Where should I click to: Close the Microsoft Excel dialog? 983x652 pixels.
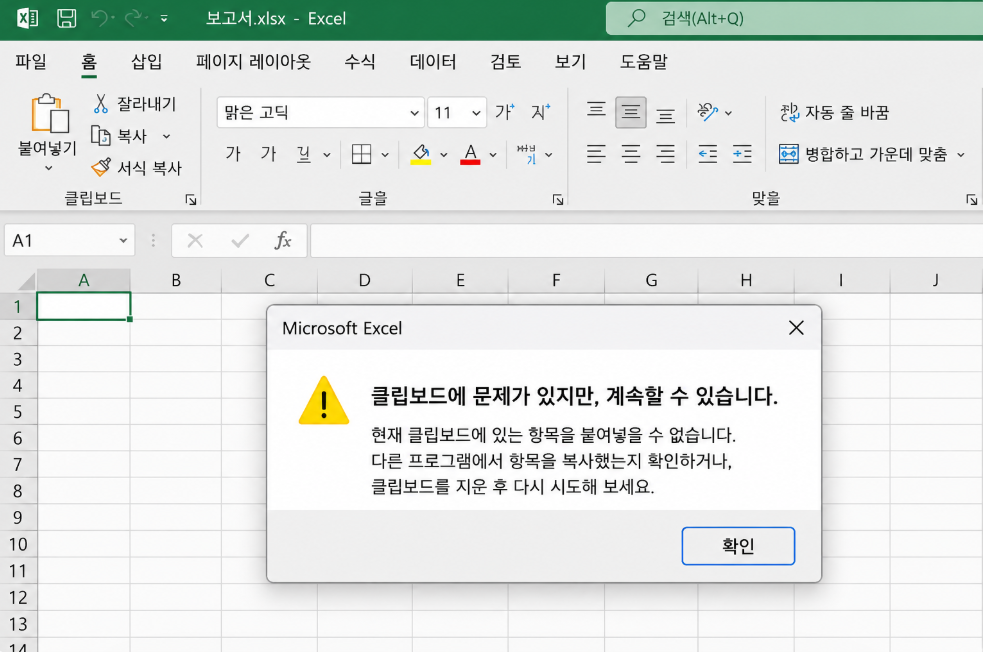pyautogui.click(x=796, y=328)
